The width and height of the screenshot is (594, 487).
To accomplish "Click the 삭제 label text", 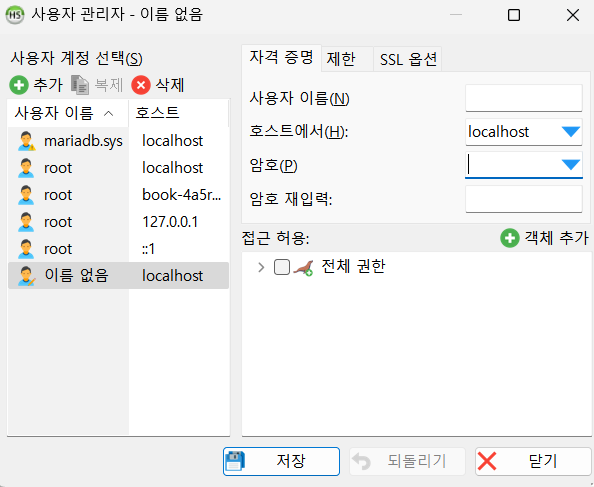I will click(170, 85).
